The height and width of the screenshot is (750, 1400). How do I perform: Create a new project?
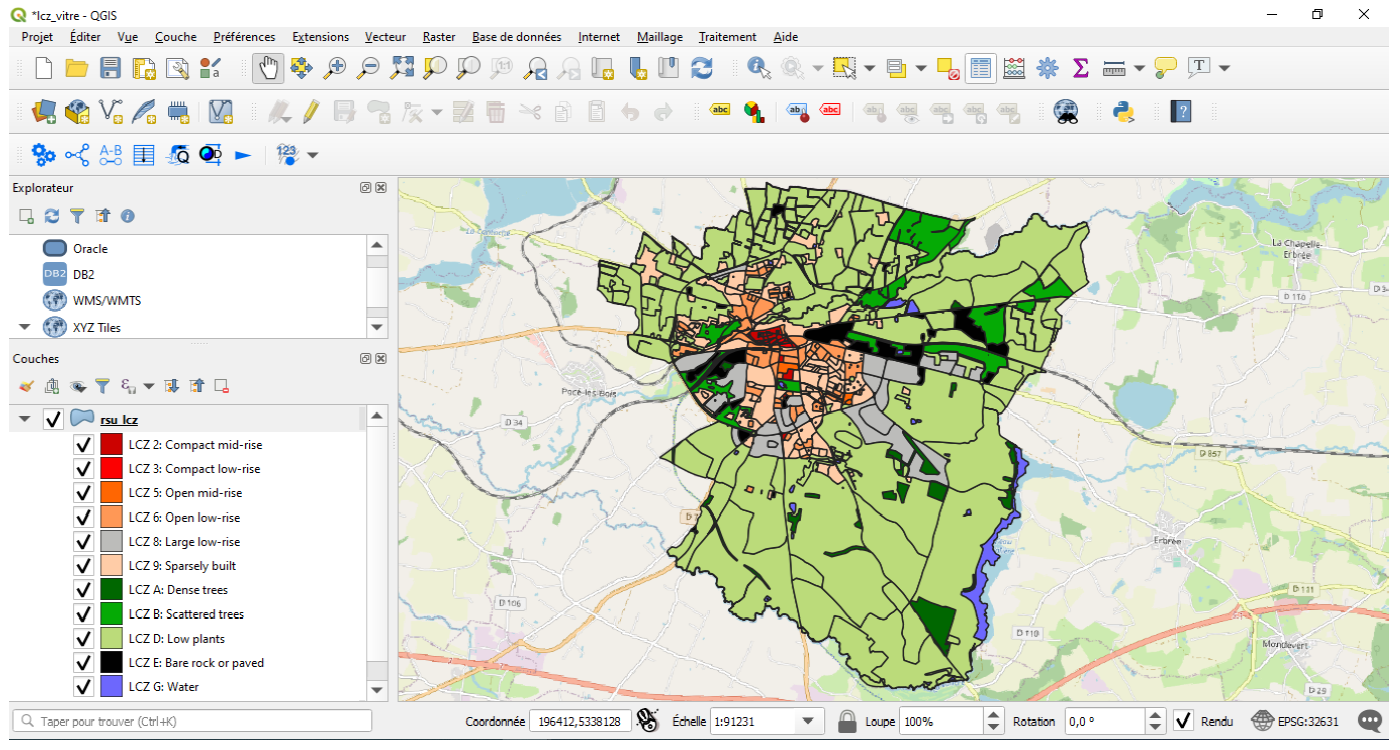[42, 67]
